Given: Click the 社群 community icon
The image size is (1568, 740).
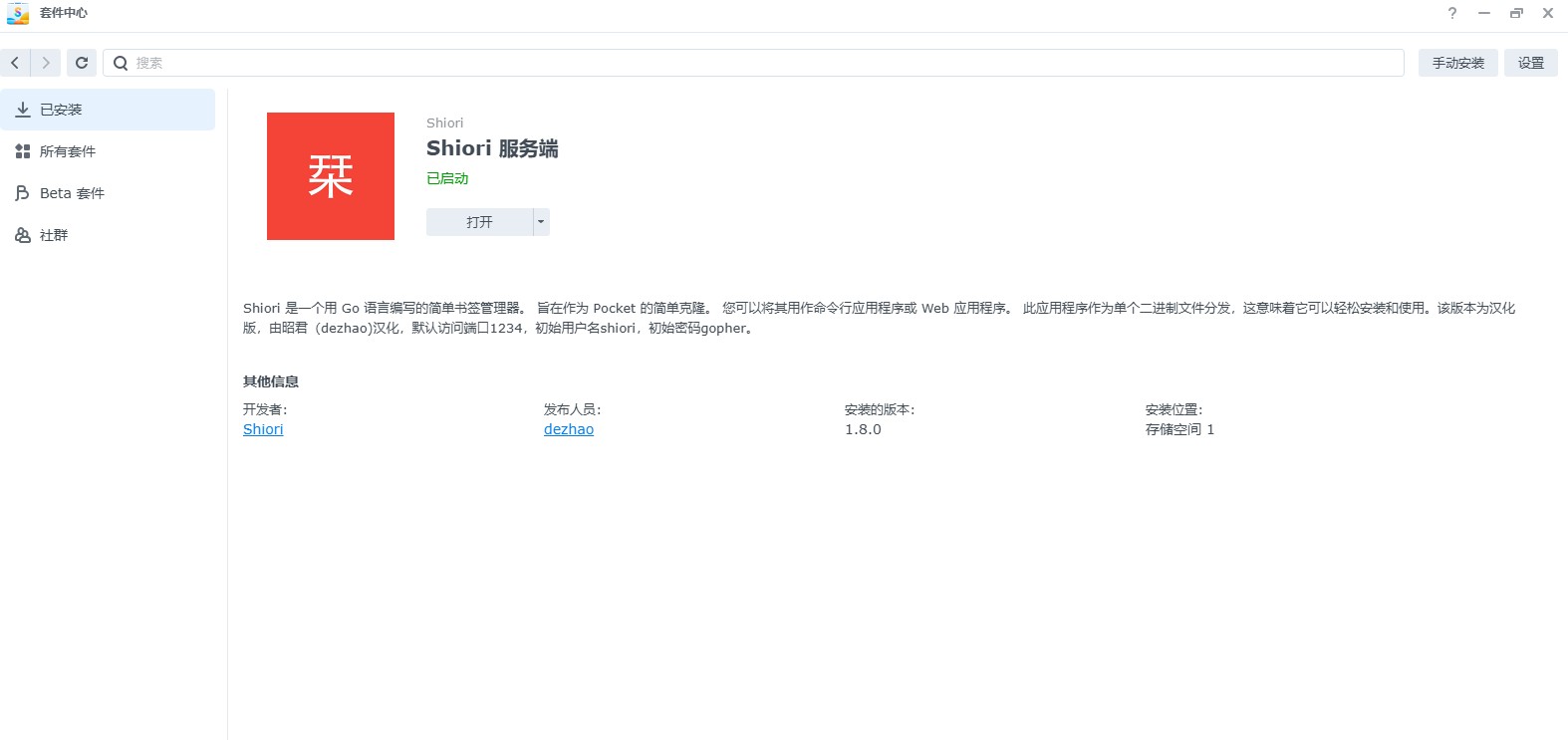Looking at the screenshot, I should point(22,235).
